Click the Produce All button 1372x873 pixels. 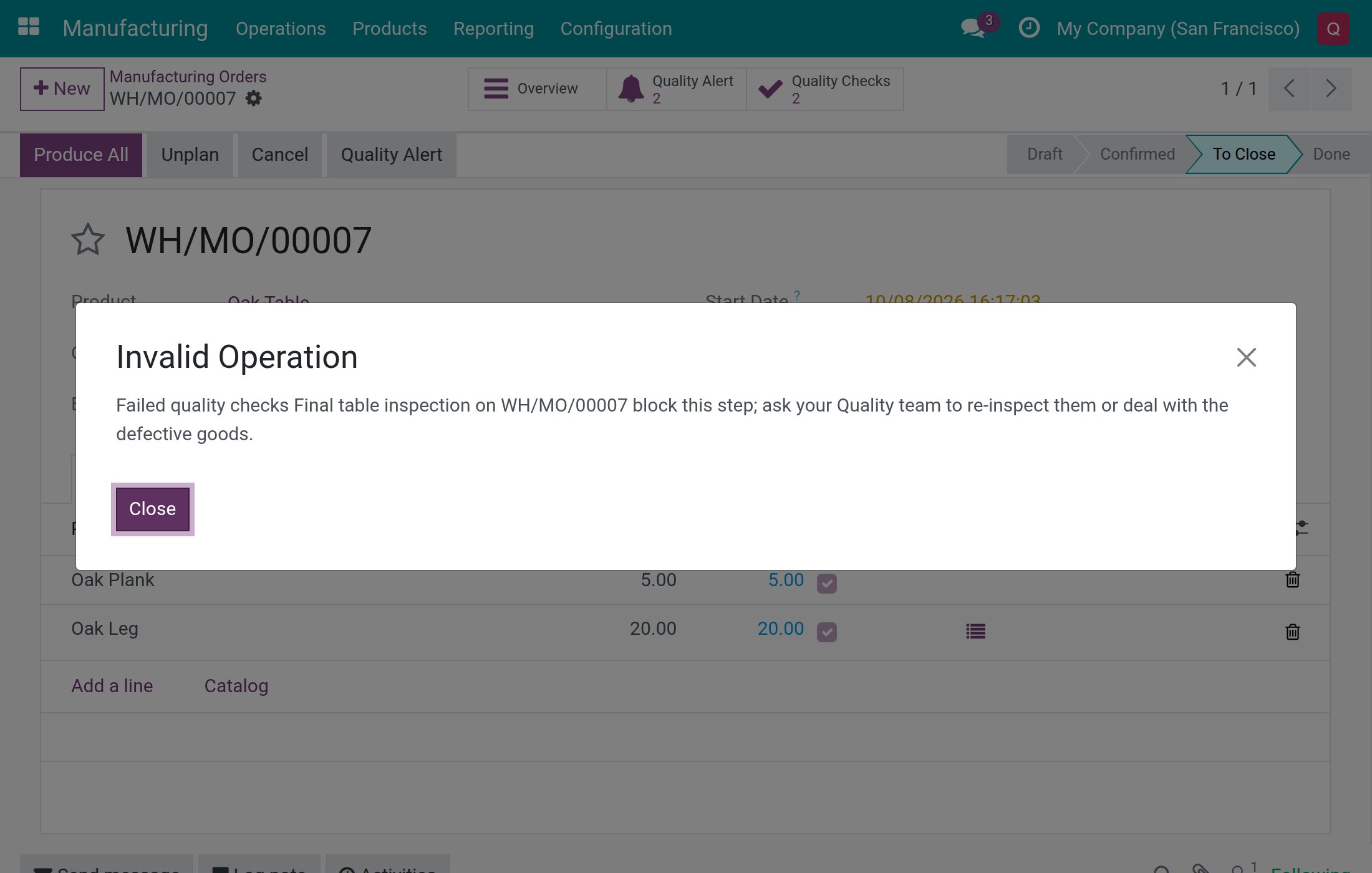point(81,155)
